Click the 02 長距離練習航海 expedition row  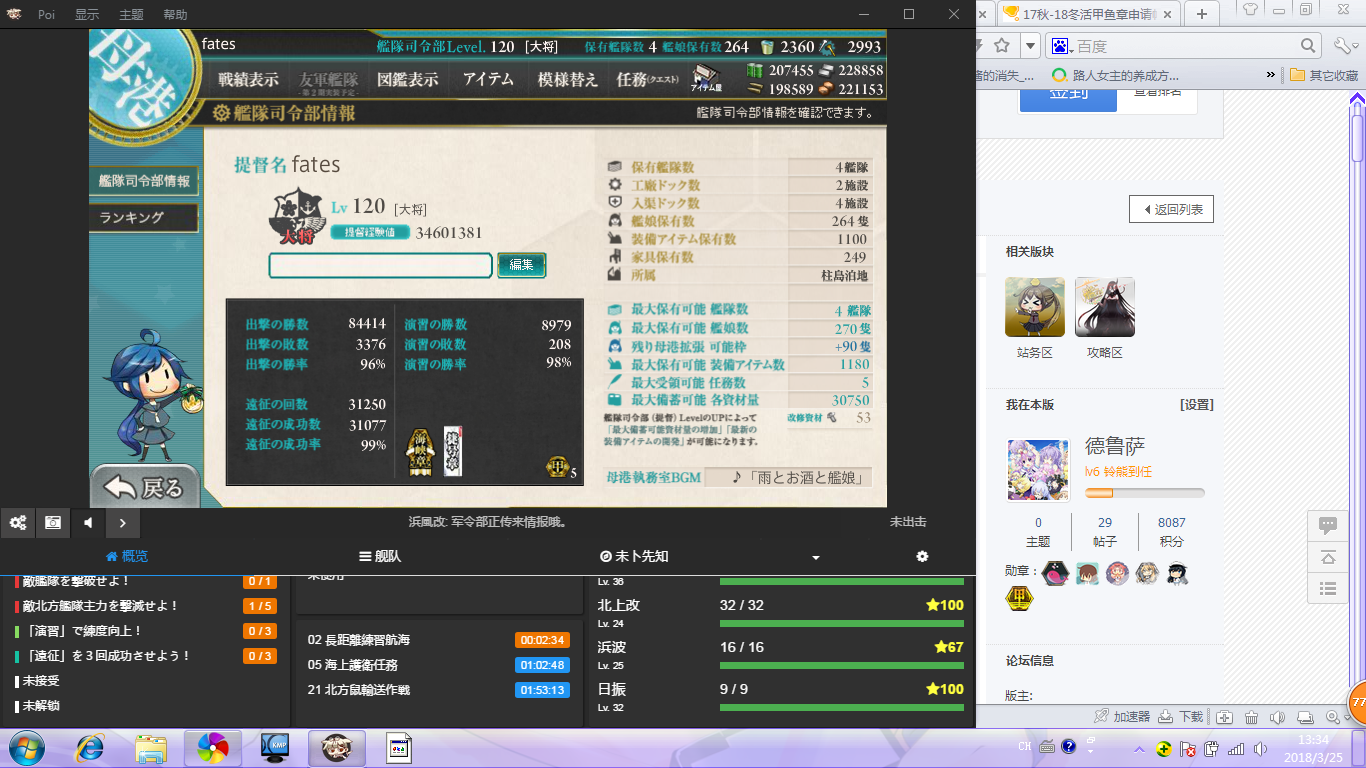[438, 640]
